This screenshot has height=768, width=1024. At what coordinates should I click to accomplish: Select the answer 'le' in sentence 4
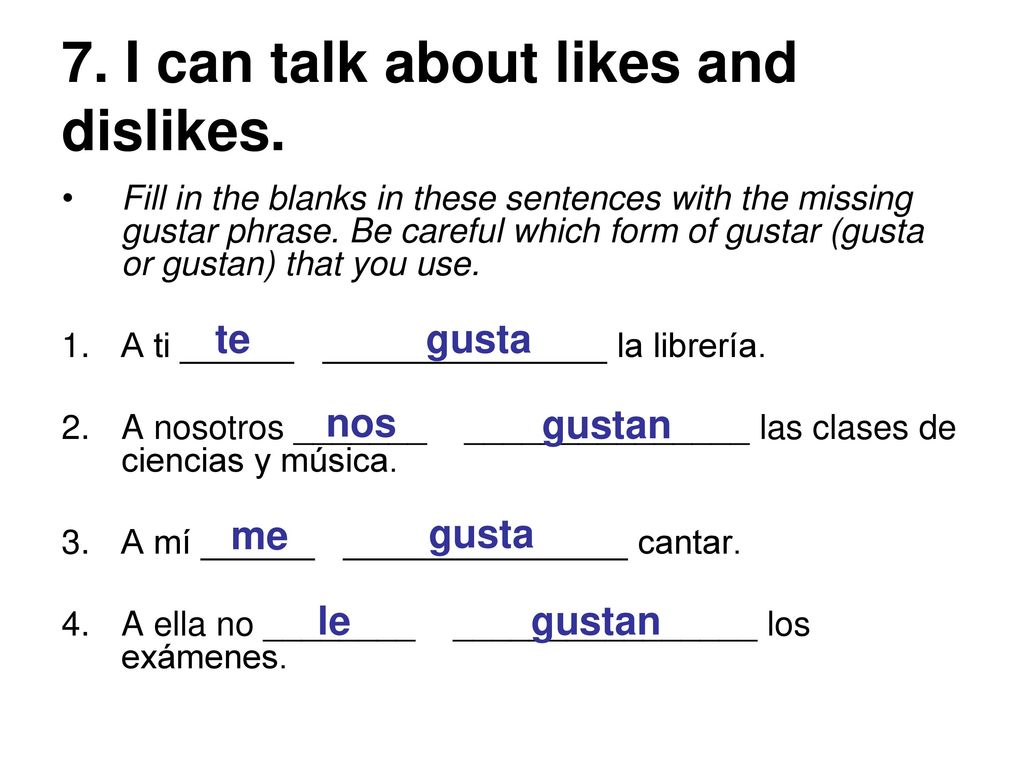334,620
